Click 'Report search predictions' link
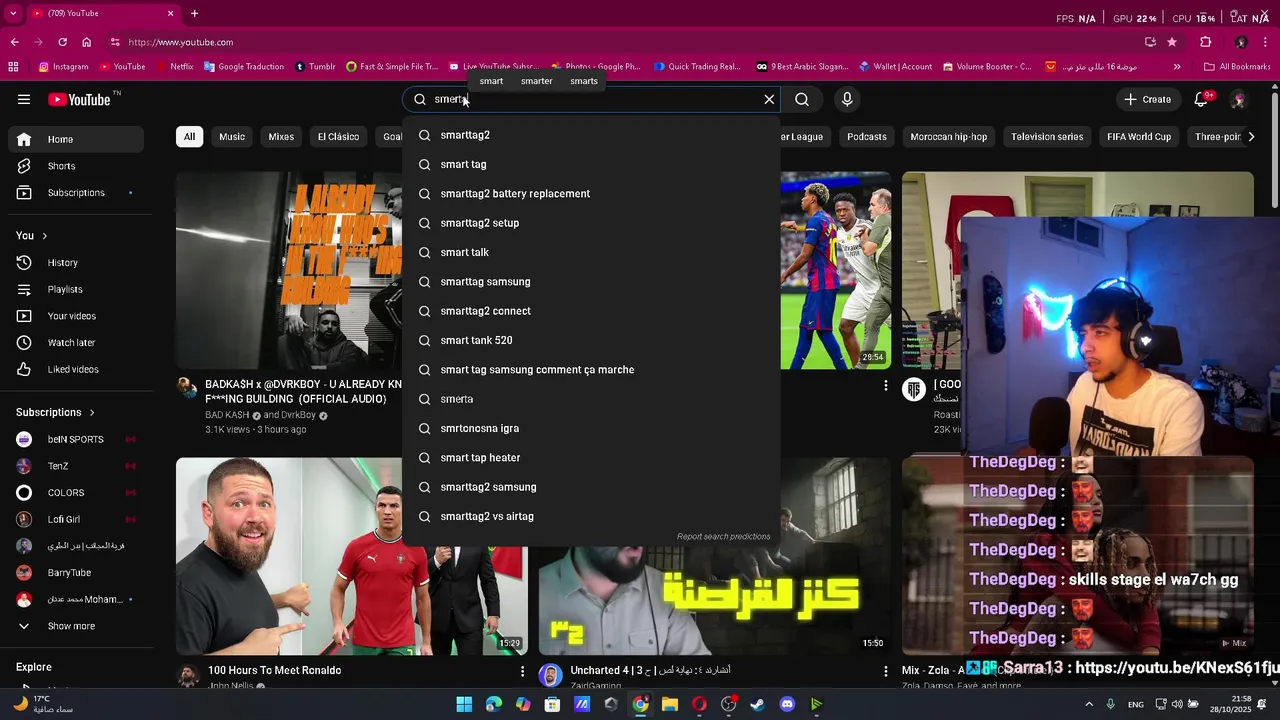 point(723,537)
